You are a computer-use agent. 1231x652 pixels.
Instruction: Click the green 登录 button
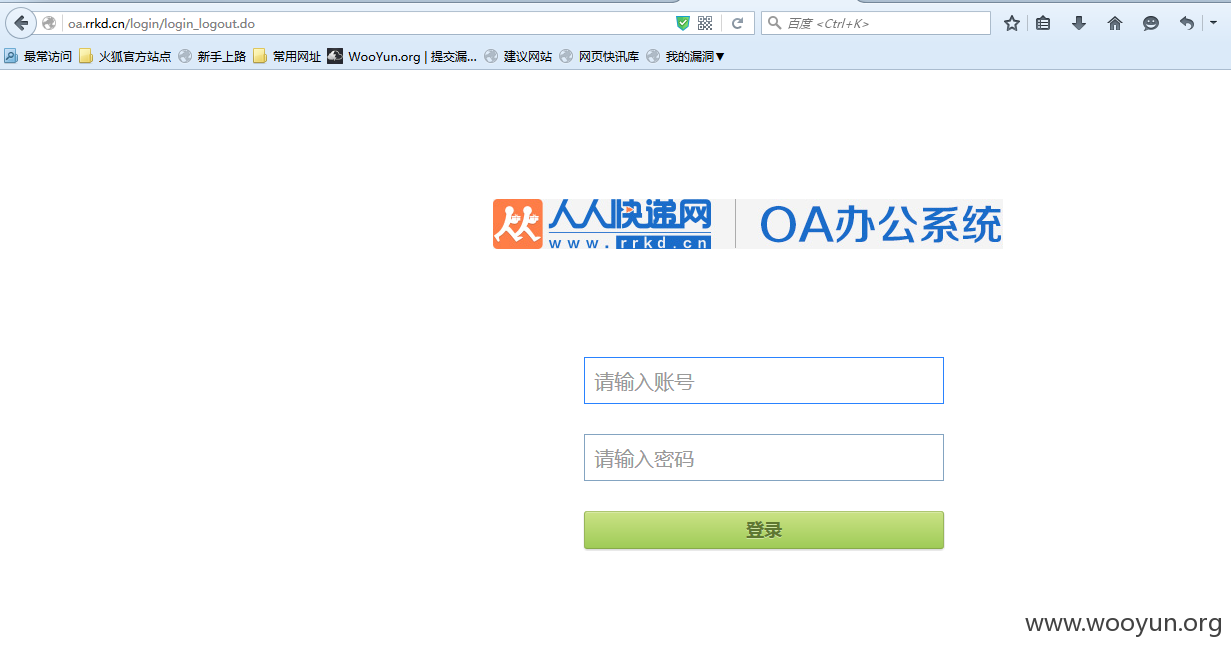764,530
